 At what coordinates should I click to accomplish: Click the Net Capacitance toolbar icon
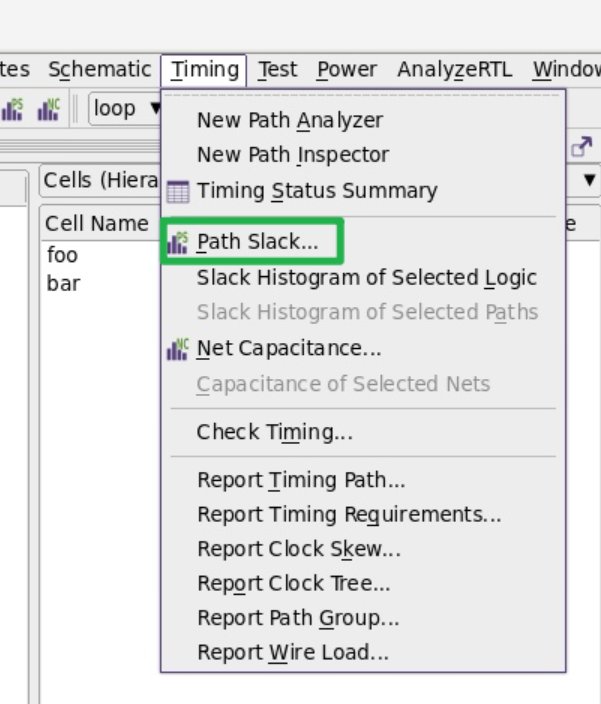(x=48, y=110)
